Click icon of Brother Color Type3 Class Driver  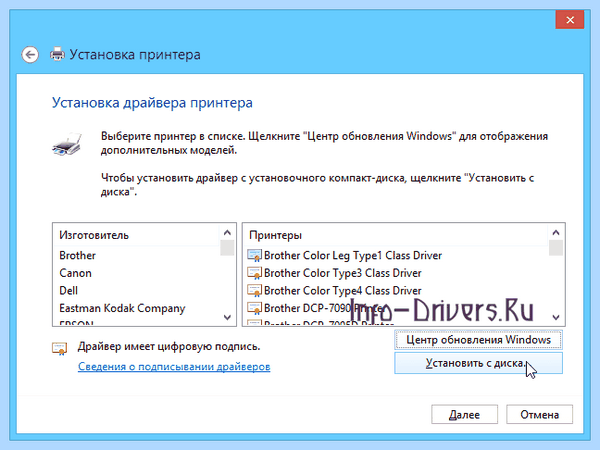pyautogui.click(x=254, y=273)
